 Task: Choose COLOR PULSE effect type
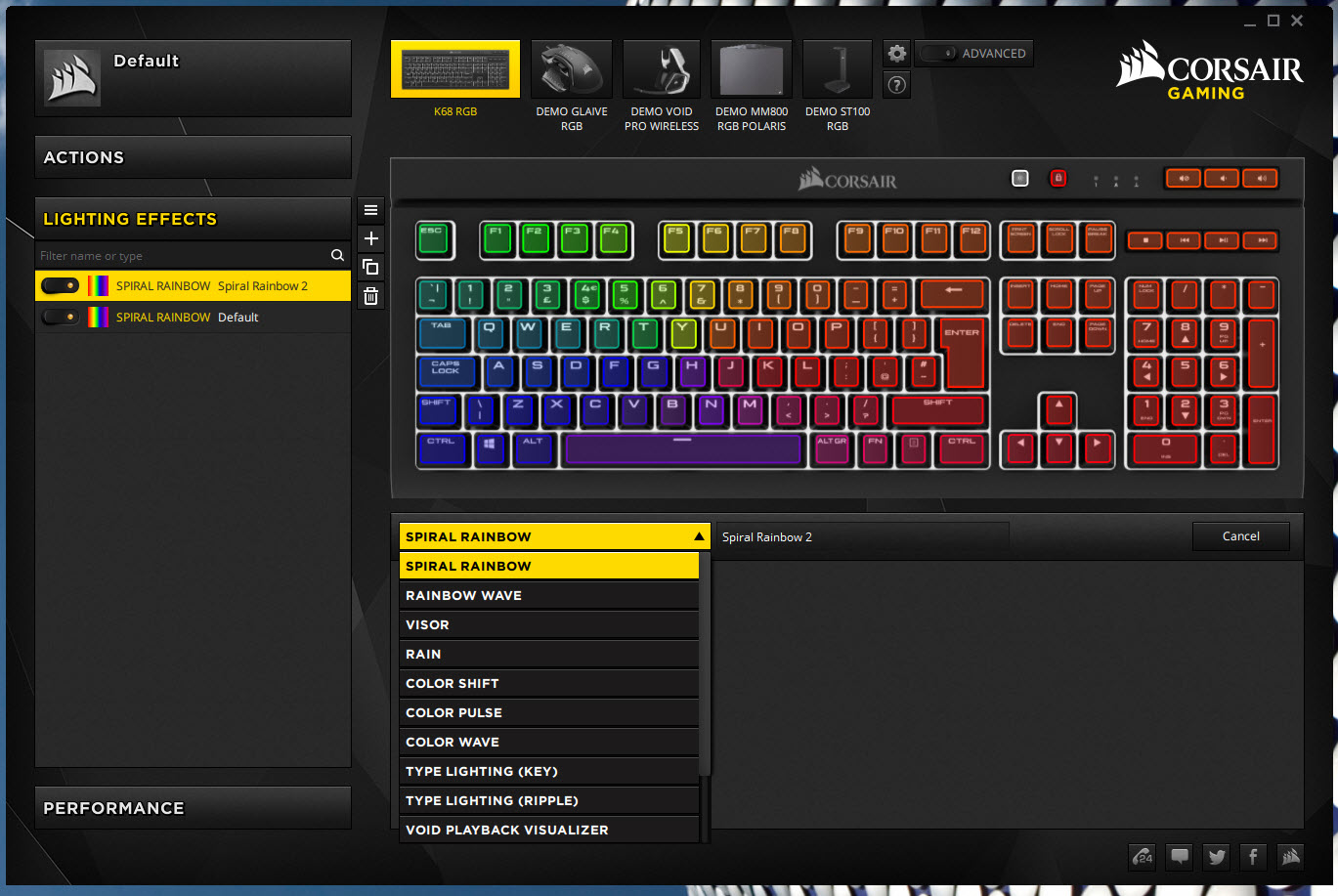(549, 712)
